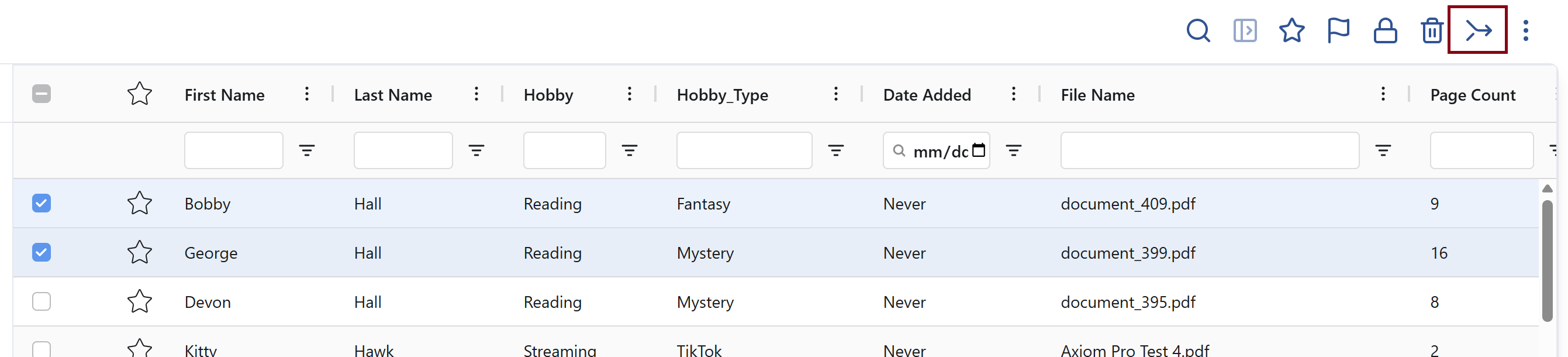This screenshot has width=1568, height=357.
Task: Star the Kitty Hawk row
Action: tap(139, 348)
